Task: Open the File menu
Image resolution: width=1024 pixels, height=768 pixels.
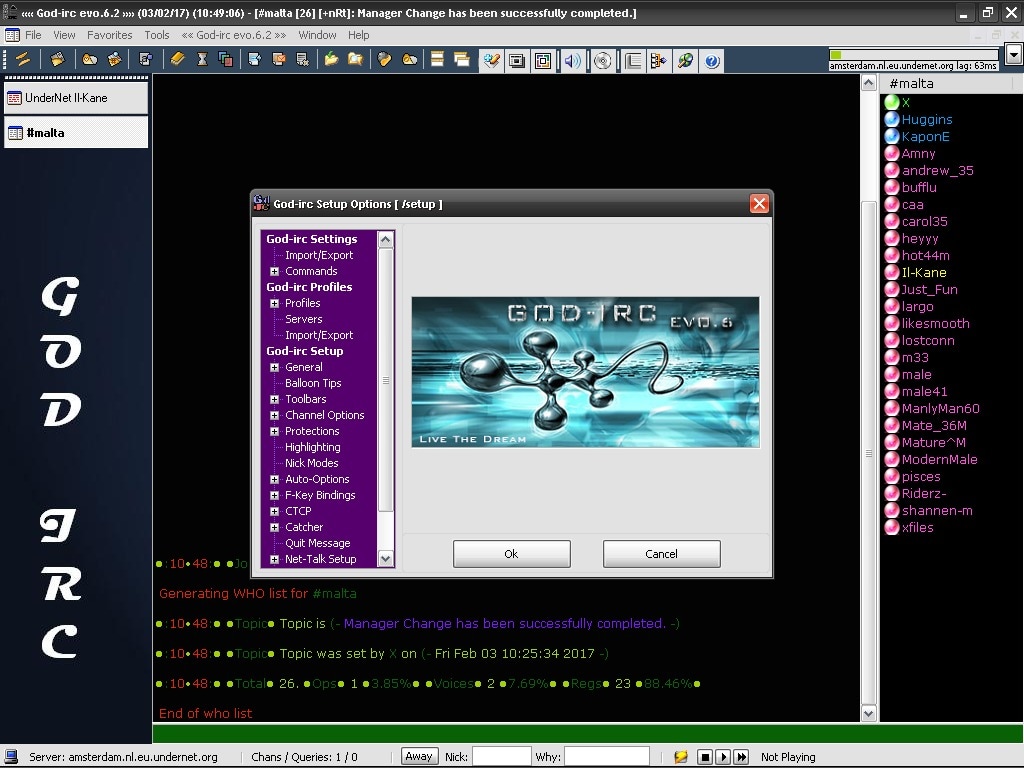Action: [x=33, y=35]
